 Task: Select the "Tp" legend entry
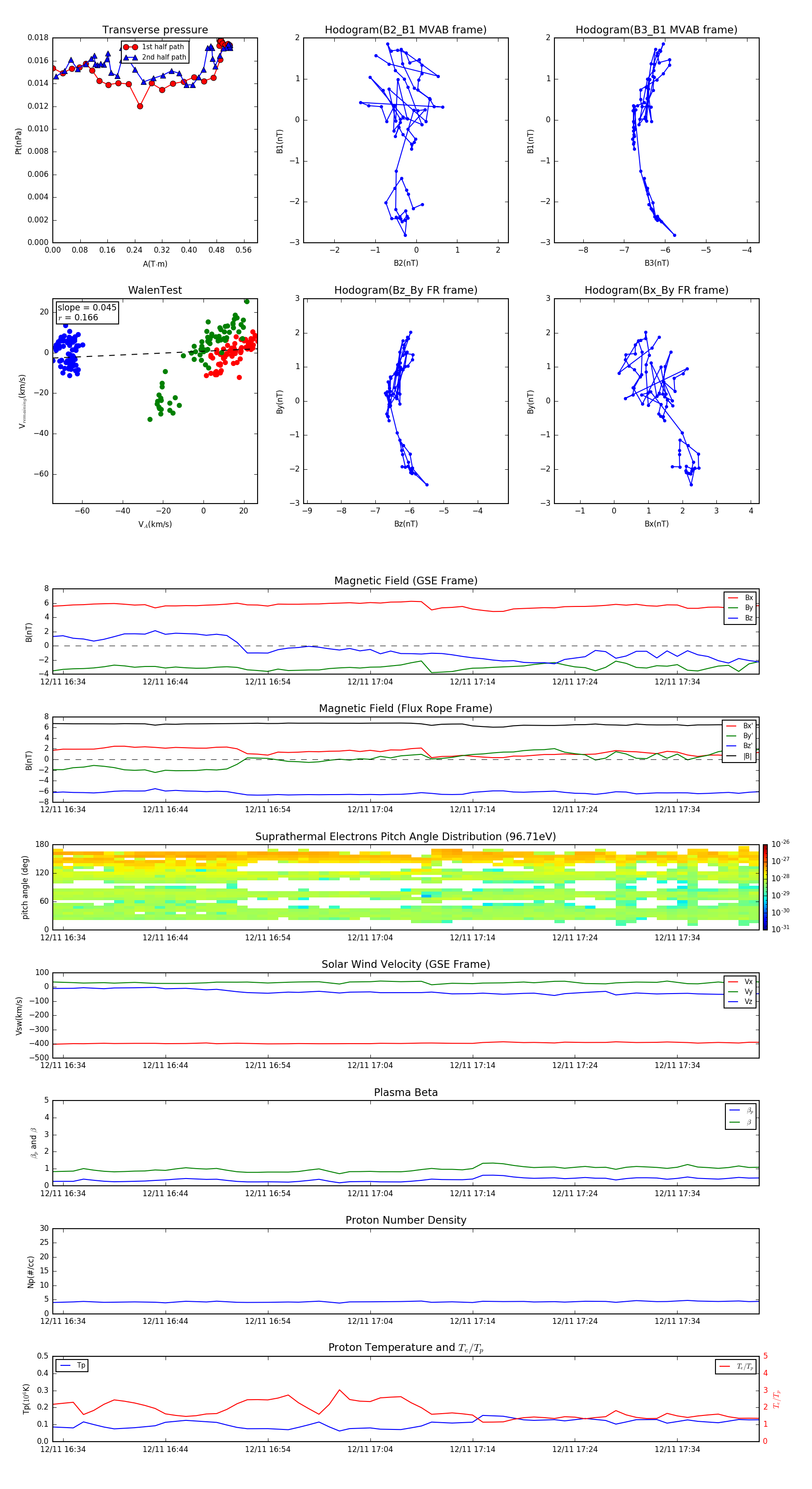click(73, 1365)
